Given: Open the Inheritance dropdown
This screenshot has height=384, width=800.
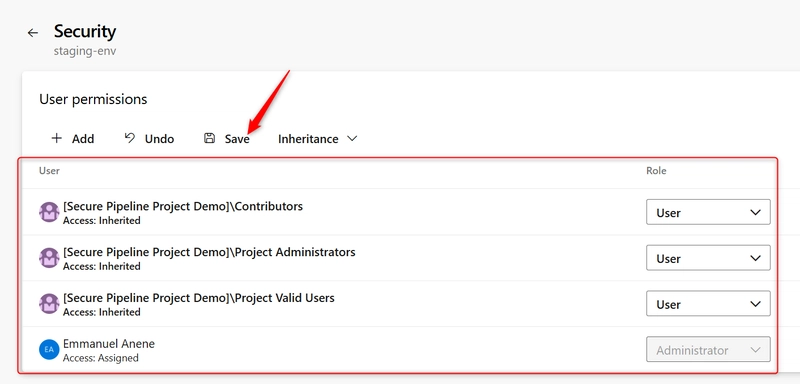Looking at the screenshot, I should tap(317, 139).
